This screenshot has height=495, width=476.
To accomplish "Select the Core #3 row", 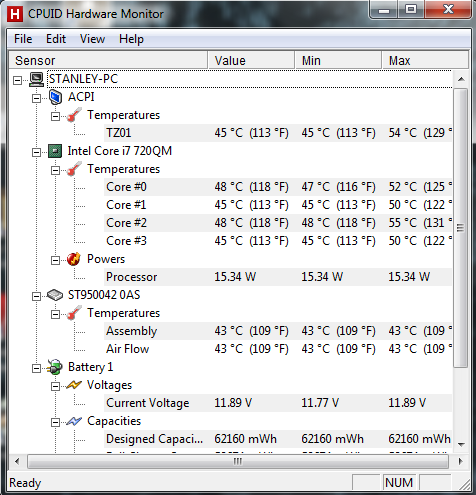I will (x=278, y=241).
